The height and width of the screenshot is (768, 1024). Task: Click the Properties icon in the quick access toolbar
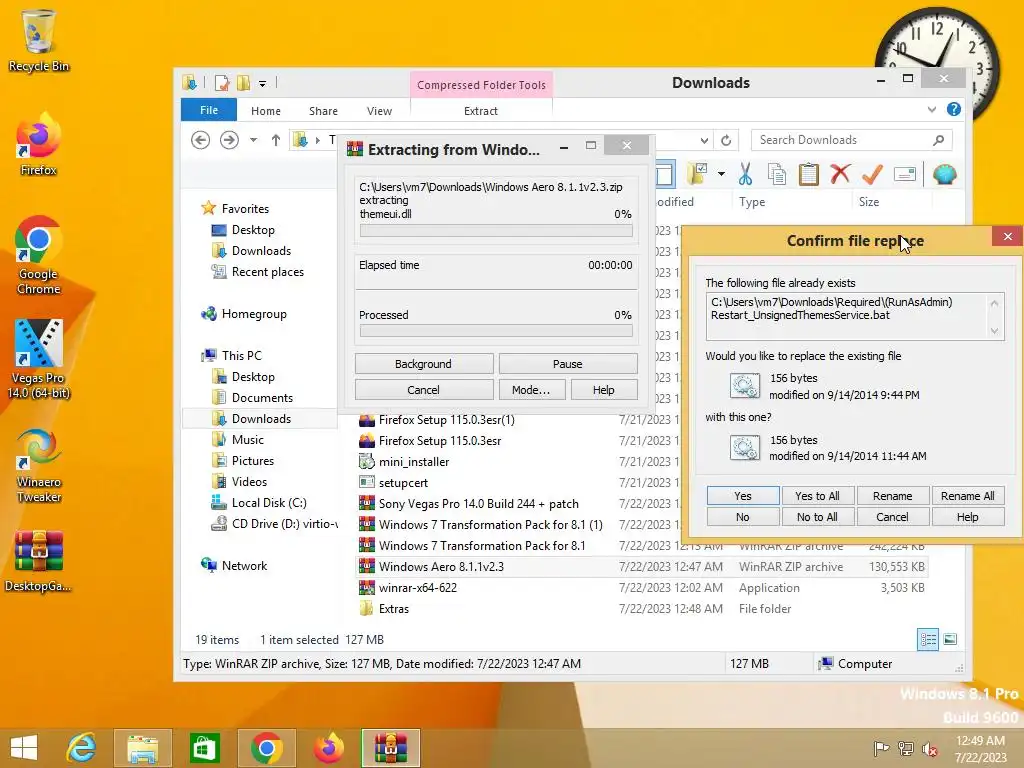(222, 83)
